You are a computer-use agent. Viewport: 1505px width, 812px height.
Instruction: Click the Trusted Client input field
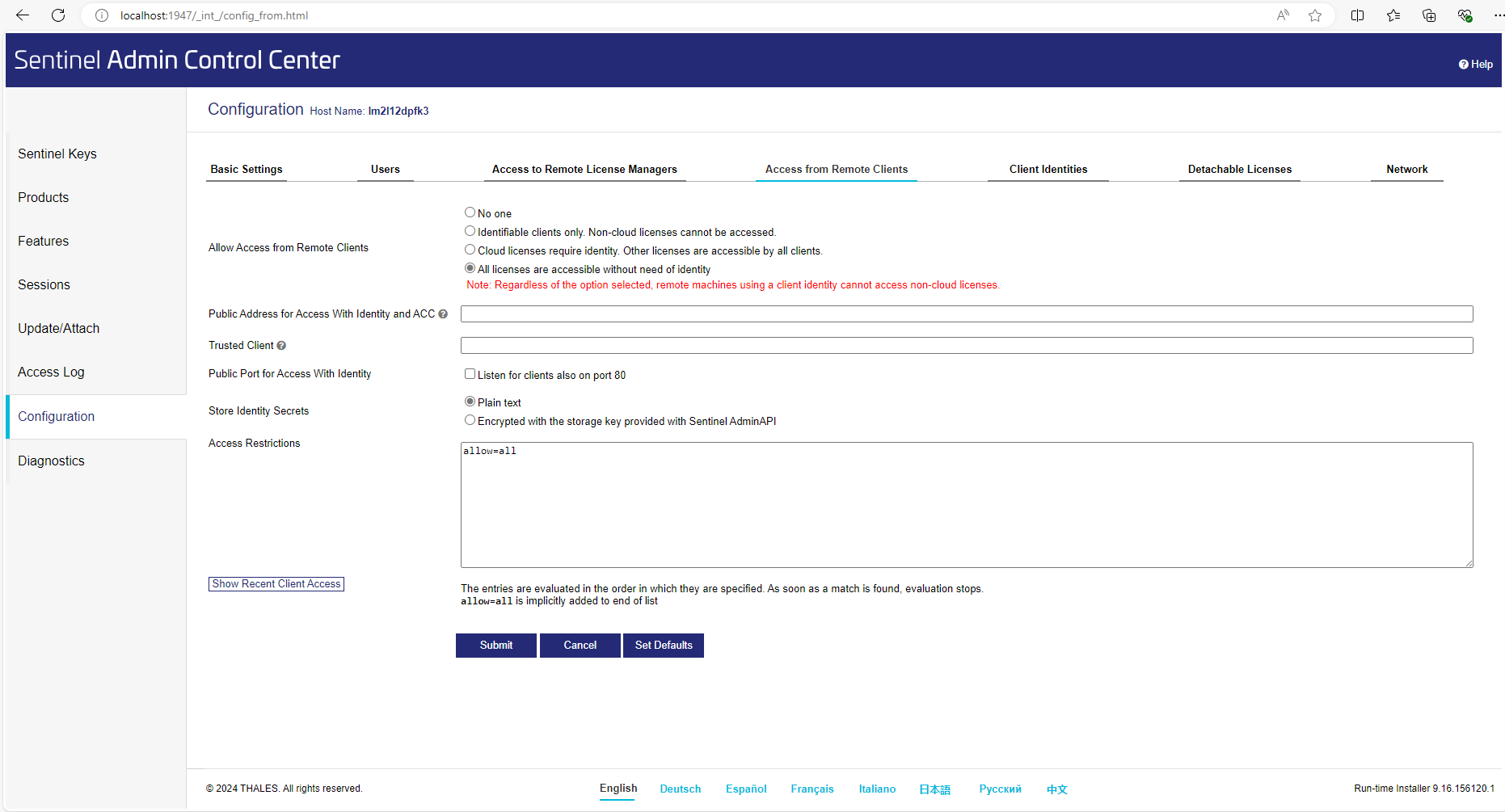click(967, 346)
